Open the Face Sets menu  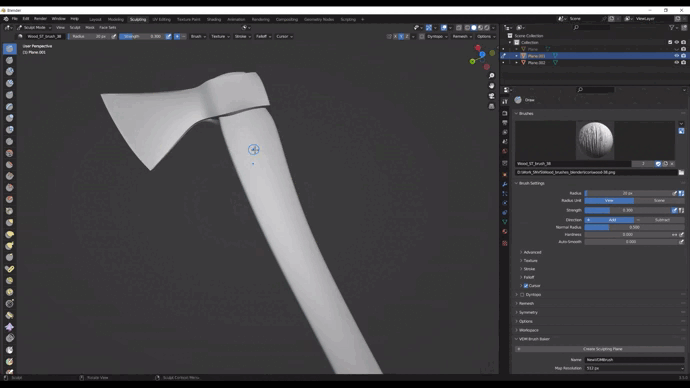108,27
